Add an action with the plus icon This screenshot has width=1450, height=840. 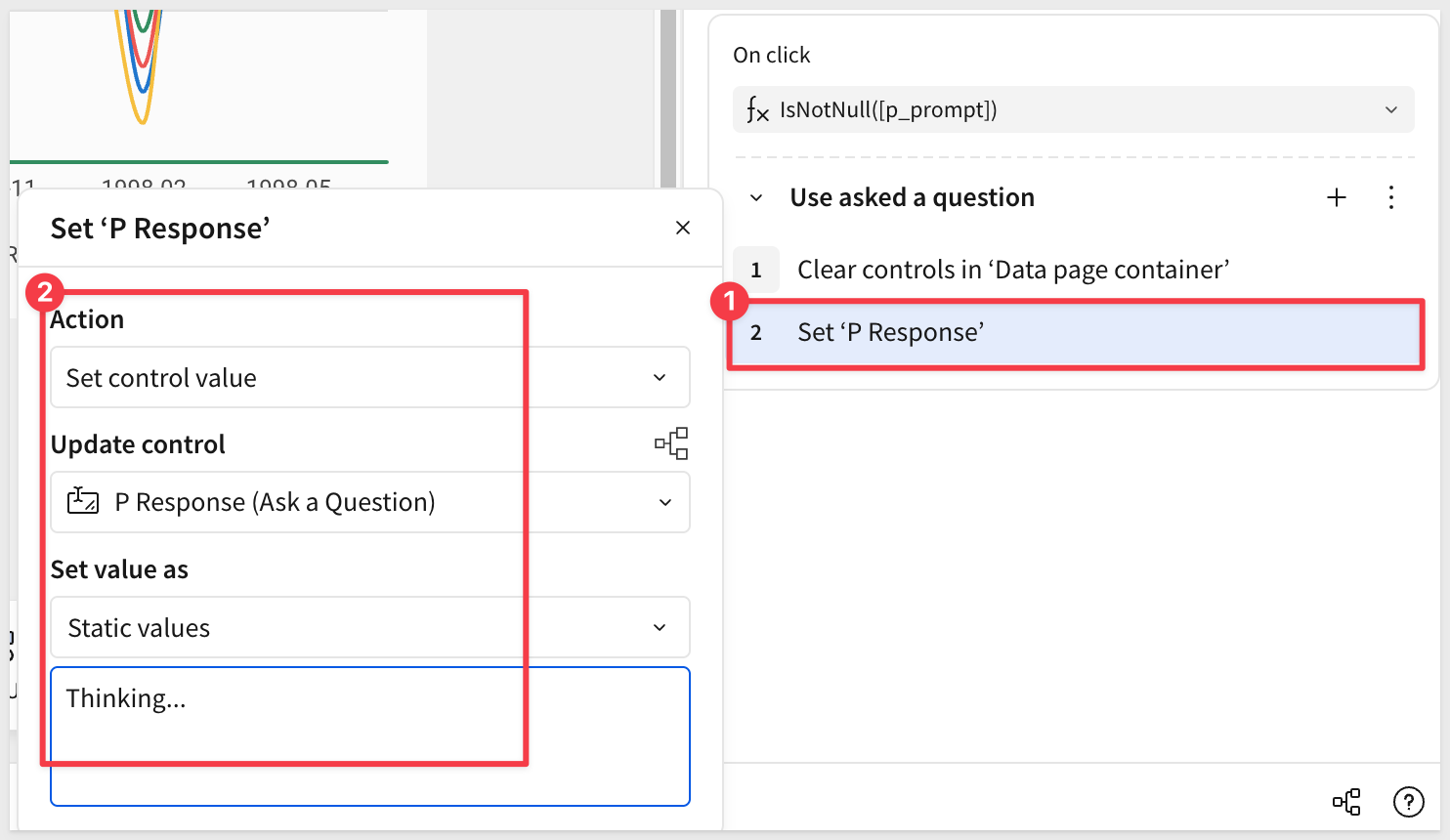pyautogui.click(x=1336, y=197)
